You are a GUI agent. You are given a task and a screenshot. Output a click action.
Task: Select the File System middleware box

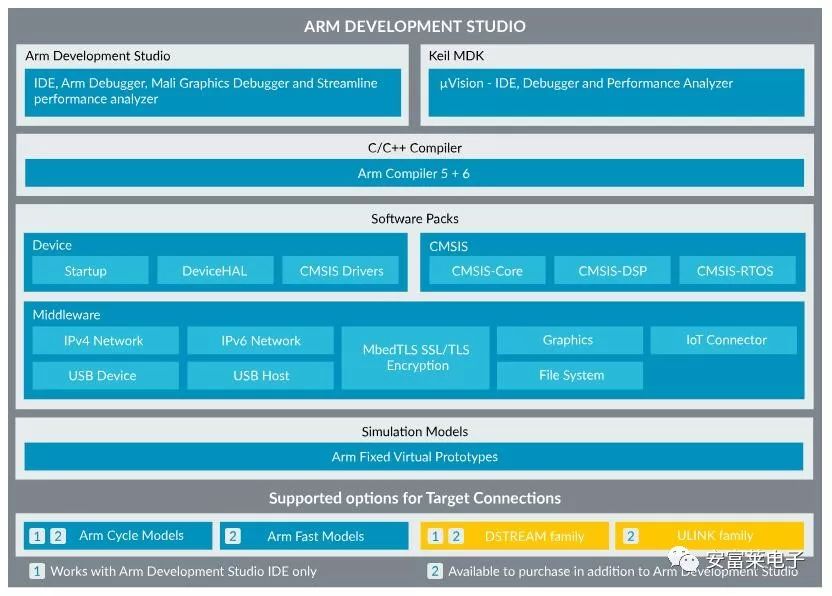coord(570,375)
